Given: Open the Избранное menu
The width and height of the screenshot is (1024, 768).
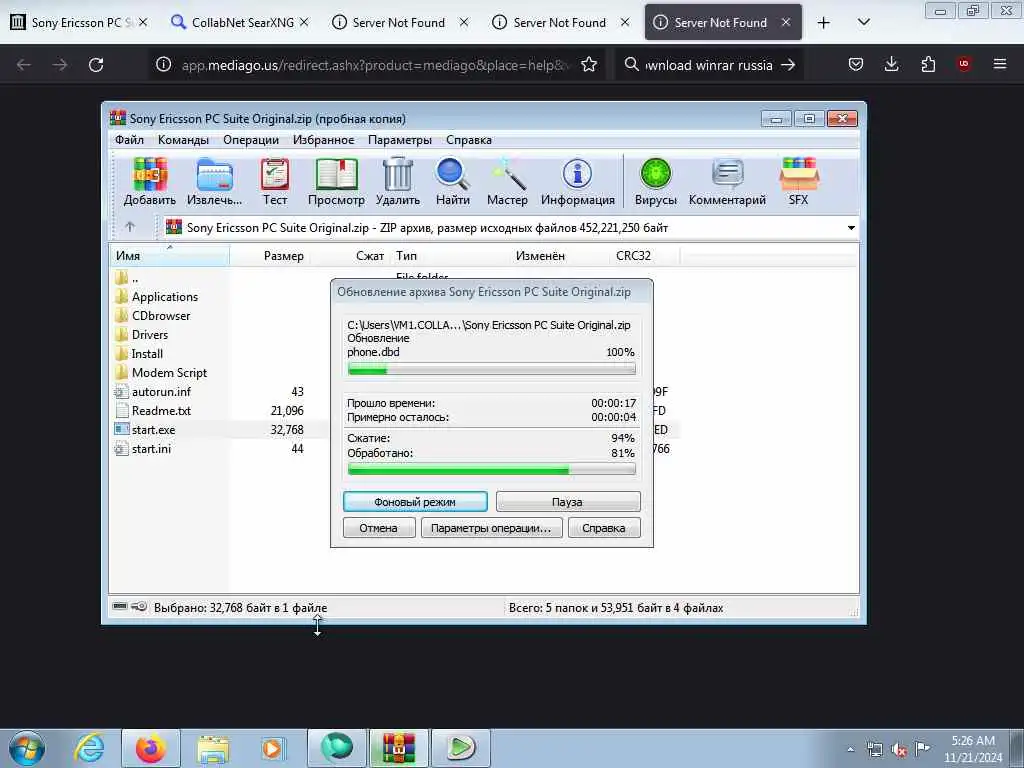Looking at the screenshot, I should 323,140.
